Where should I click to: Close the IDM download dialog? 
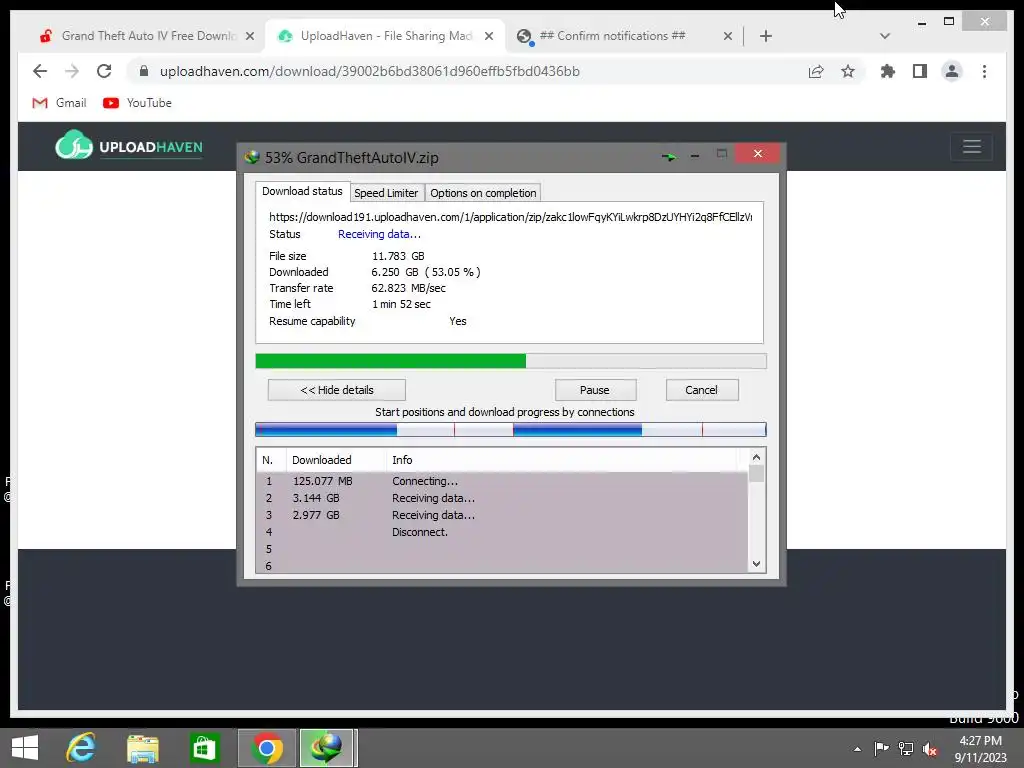click(x=758, y=153)
